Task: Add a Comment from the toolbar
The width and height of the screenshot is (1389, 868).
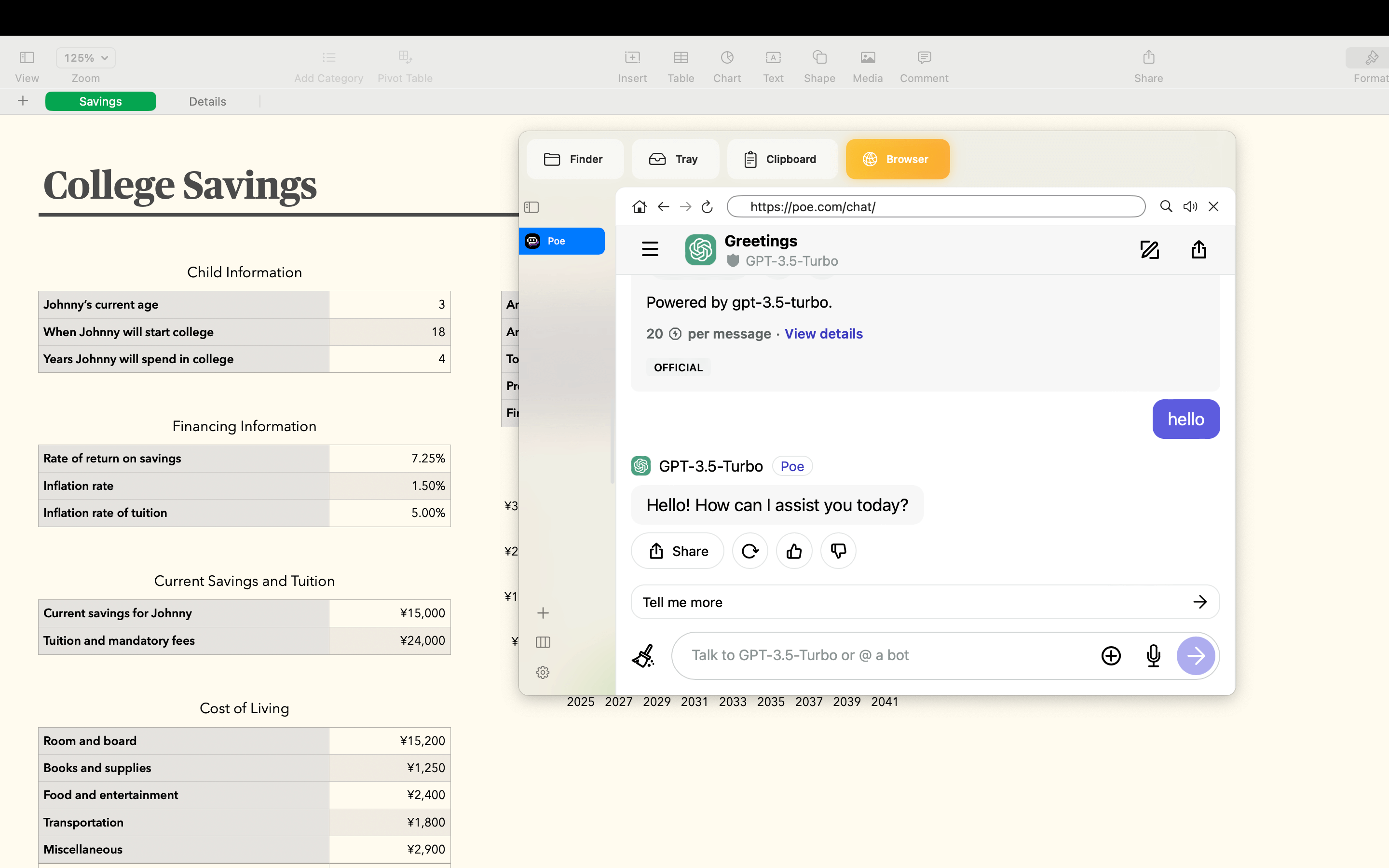Action: [924, 57]
